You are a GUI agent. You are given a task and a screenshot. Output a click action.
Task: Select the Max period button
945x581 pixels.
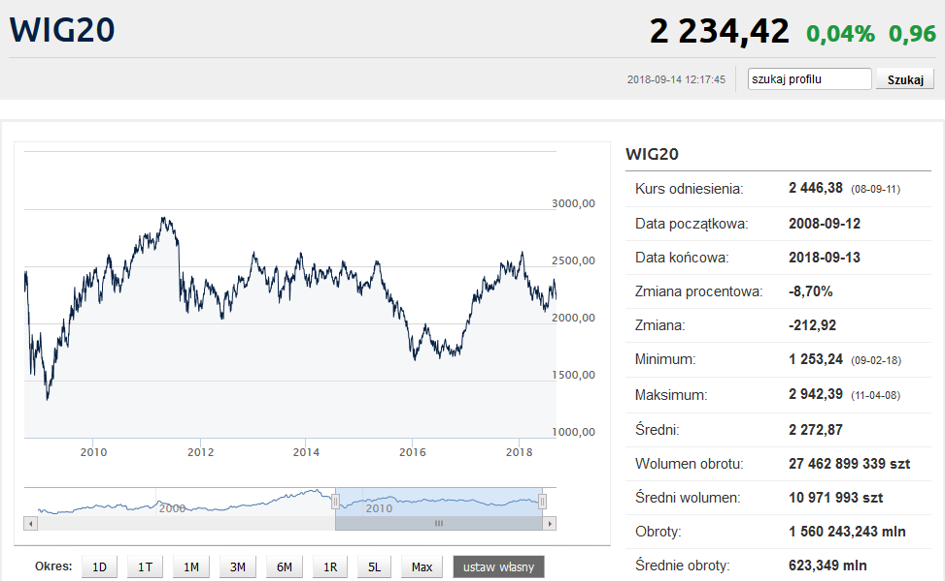click(x=422, y=567)
